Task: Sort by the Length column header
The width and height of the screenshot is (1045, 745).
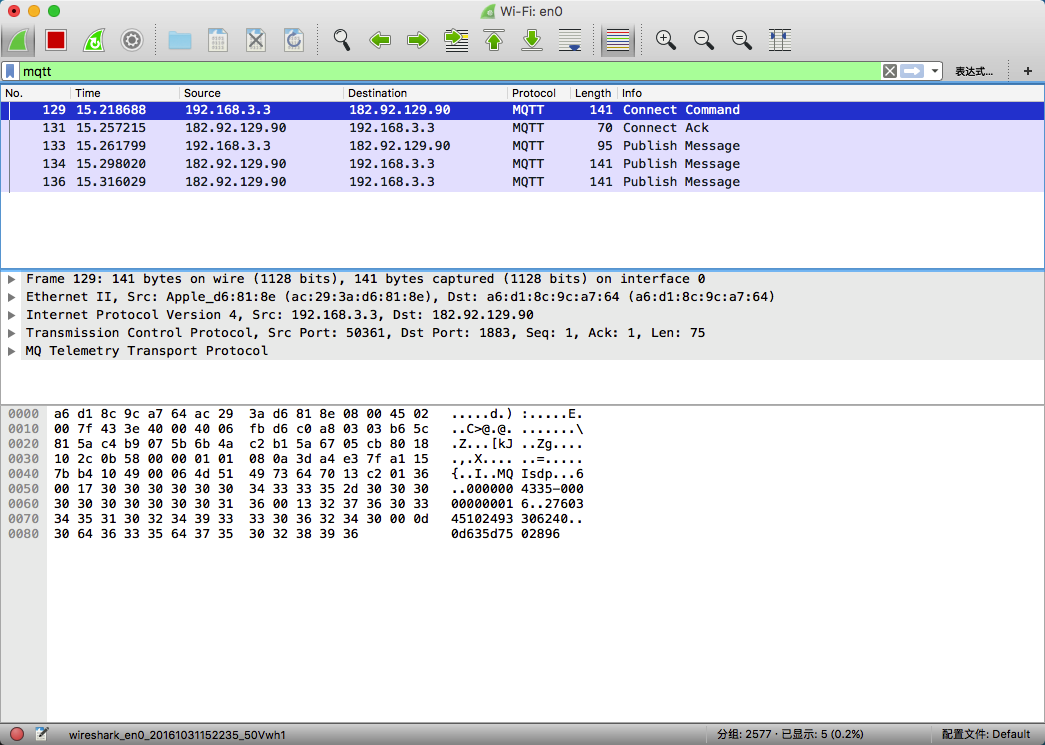Action: pyautogui.click(x=593, y=93)
